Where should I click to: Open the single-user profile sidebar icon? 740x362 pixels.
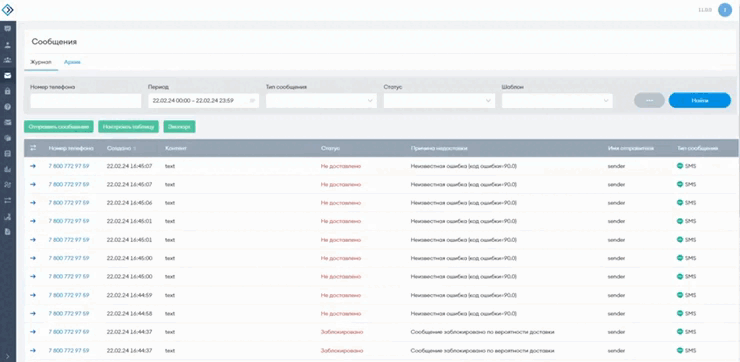8,45
